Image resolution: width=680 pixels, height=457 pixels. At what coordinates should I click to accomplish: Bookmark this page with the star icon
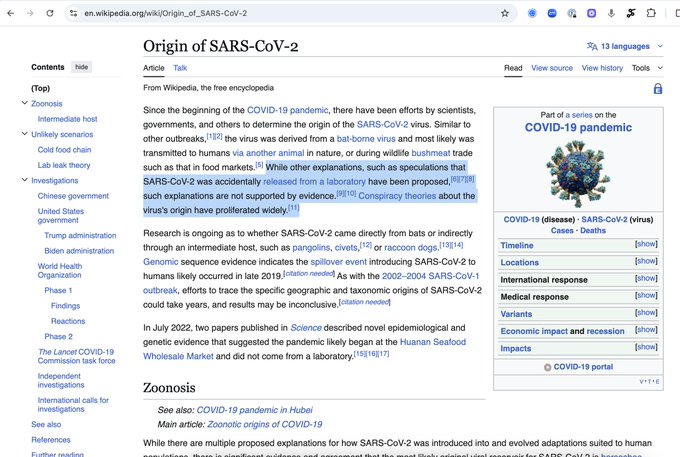505,13
